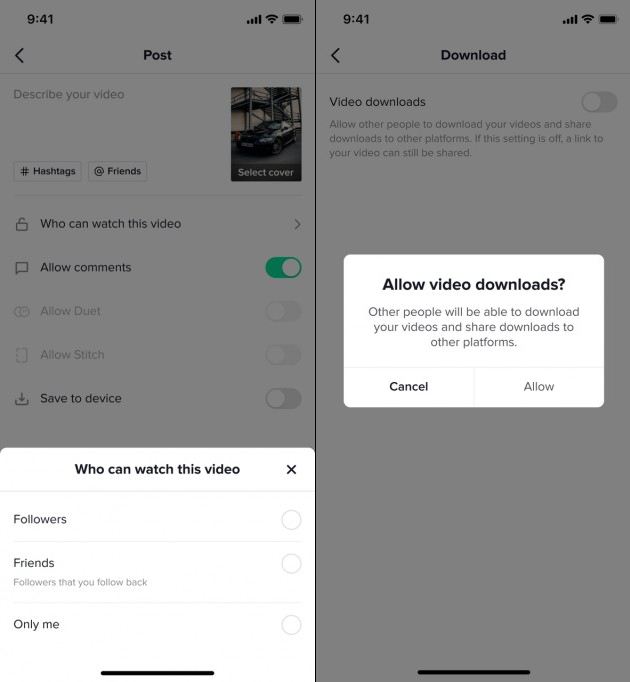The height and width of the screenshot is (682, 630).
Task: Tag Friends with the @ button
Action: pyautogui.click(x=117, y=171)
